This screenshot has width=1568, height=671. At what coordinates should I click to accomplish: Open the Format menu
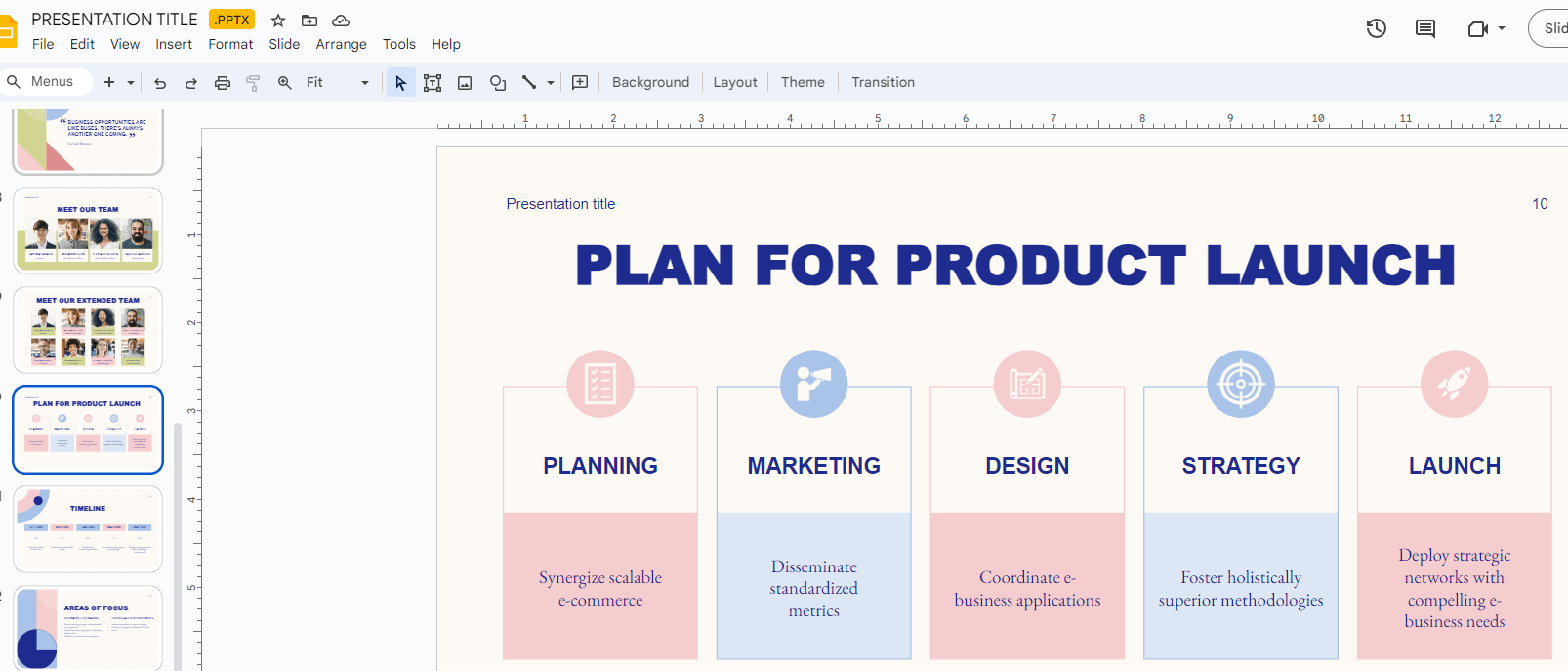coord(230,44)
